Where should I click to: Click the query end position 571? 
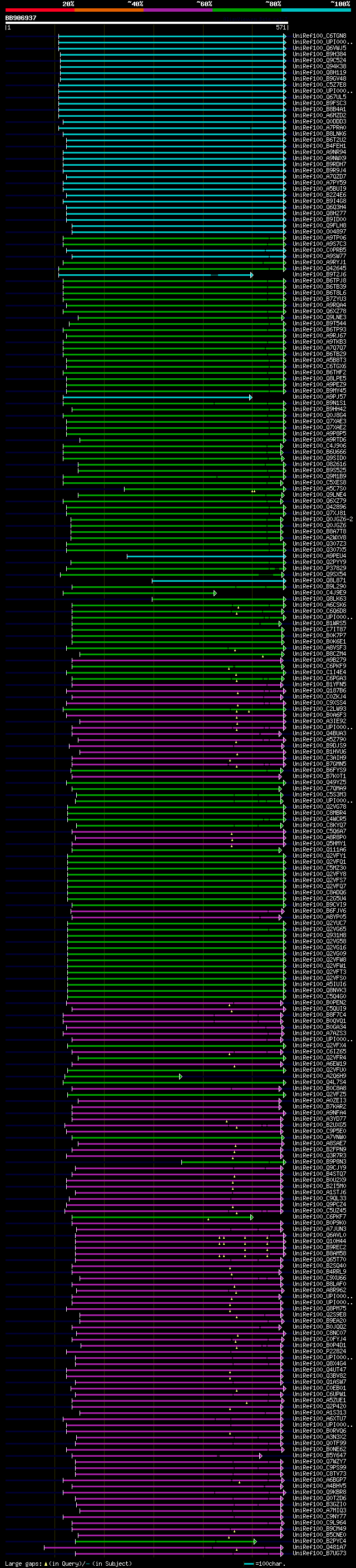tap(280, 27)
